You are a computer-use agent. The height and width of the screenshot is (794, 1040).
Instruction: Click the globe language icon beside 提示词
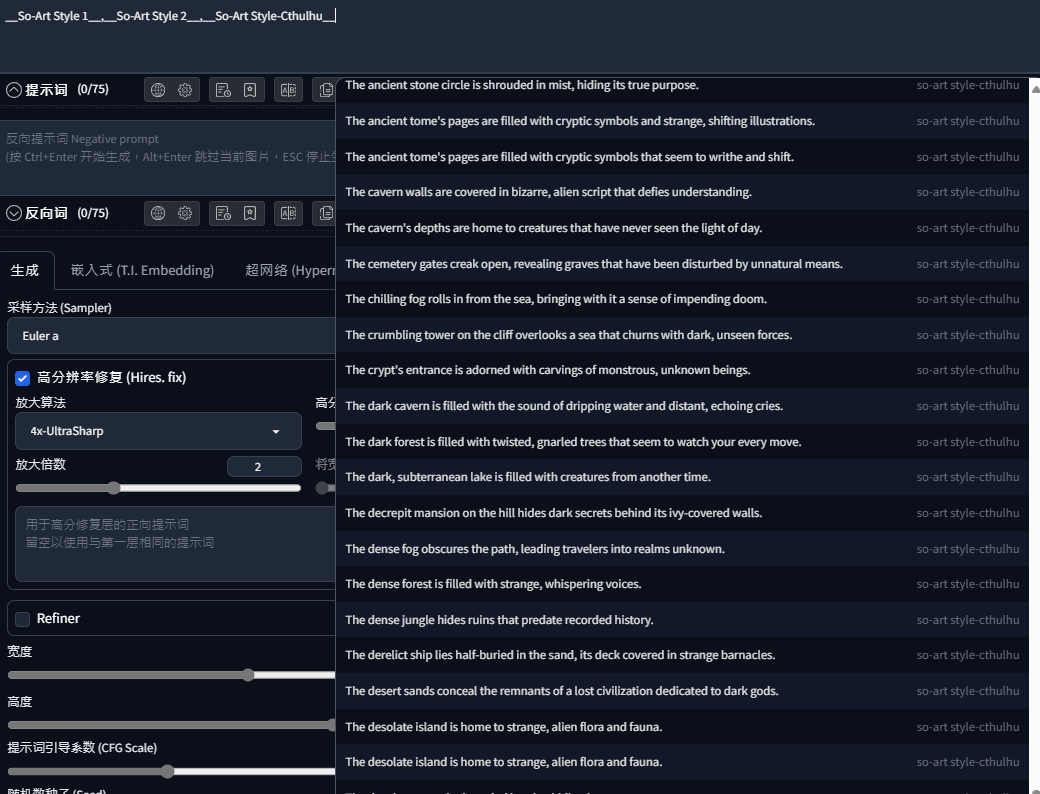tap(158, 90)
